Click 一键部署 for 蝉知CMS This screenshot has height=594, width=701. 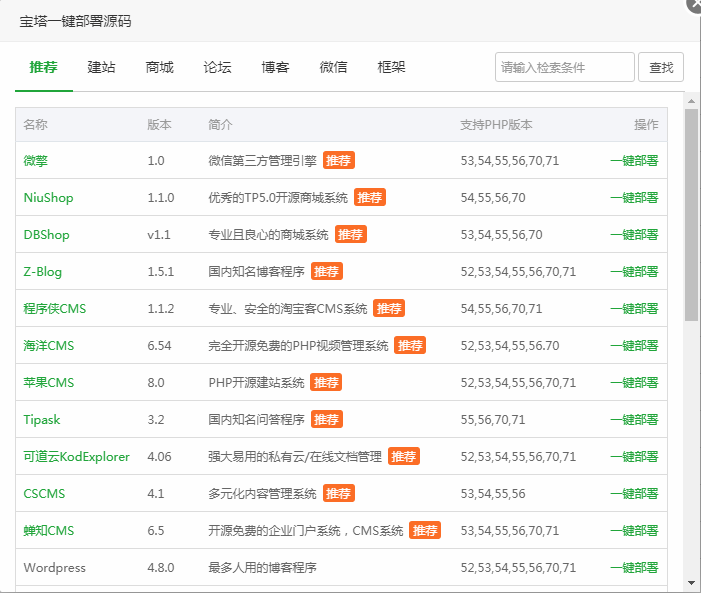(x=634, y=531)
